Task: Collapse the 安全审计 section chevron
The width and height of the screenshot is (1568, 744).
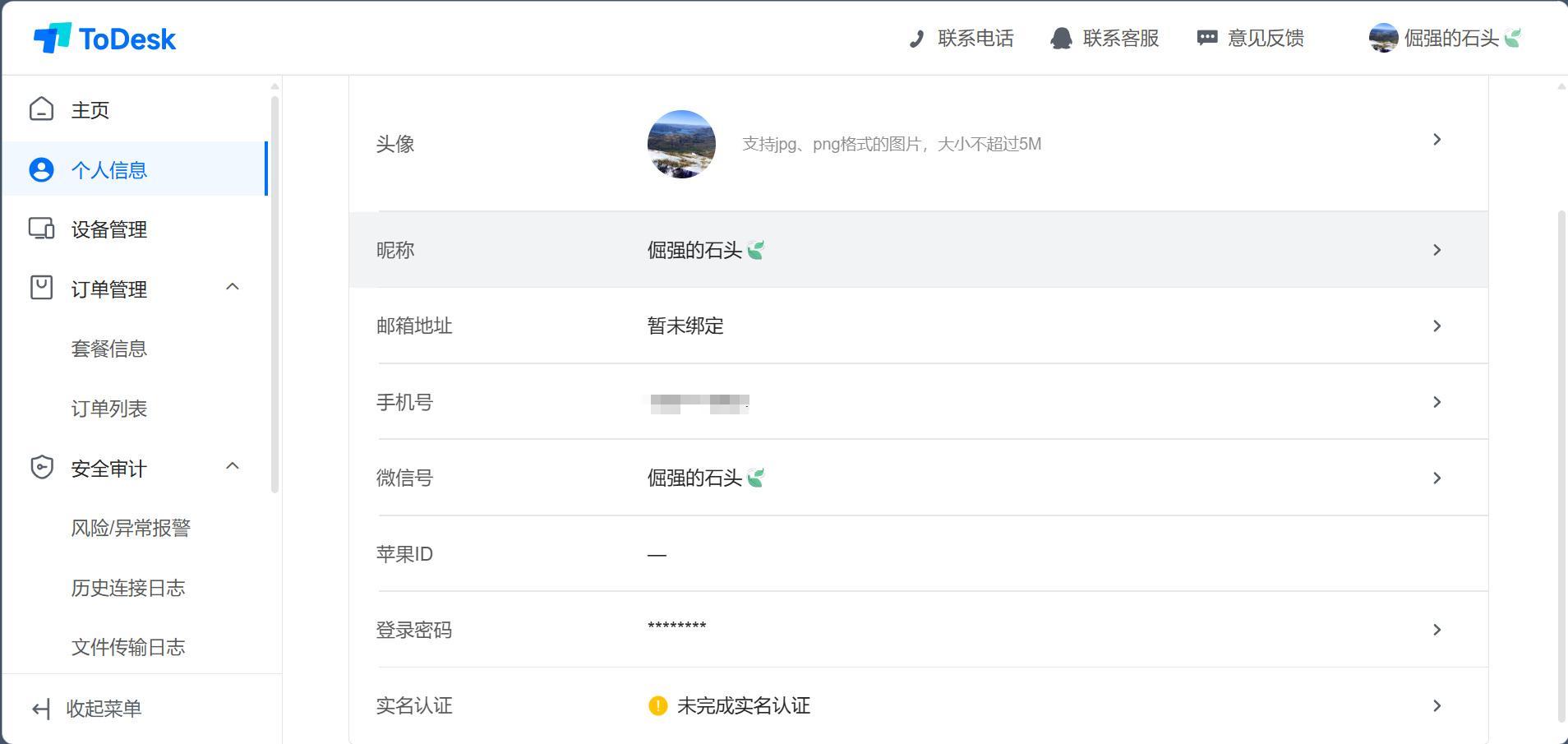Action: [233, 466]
